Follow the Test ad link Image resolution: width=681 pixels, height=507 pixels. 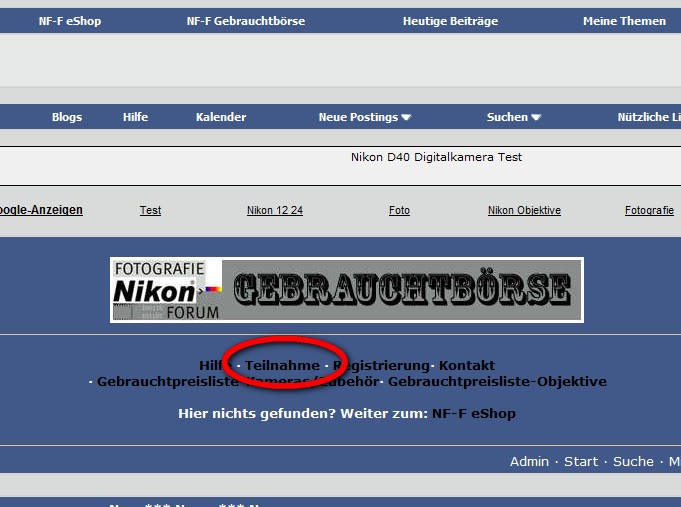150,210
